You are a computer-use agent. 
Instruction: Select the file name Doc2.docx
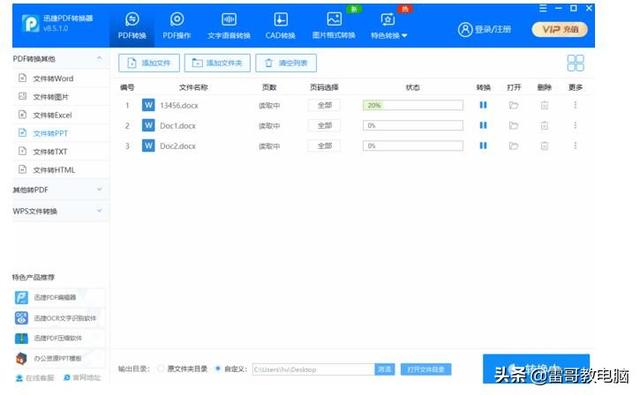[x=178, y=146]
